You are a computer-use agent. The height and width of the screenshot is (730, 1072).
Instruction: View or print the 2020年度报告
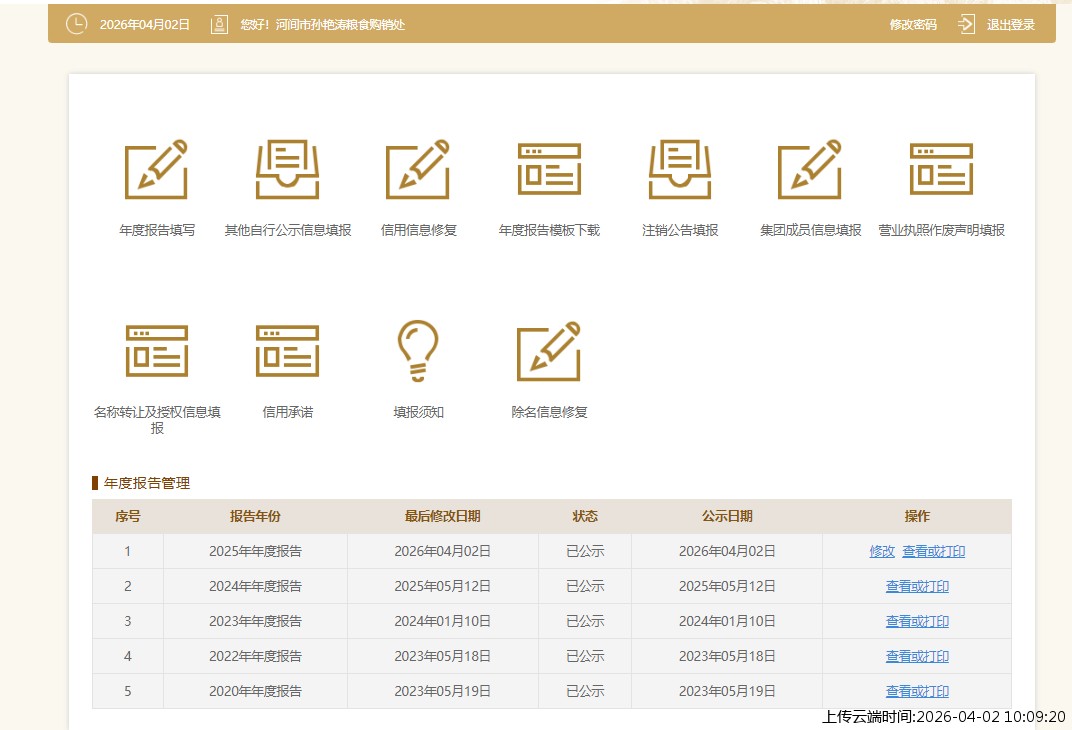917,691
